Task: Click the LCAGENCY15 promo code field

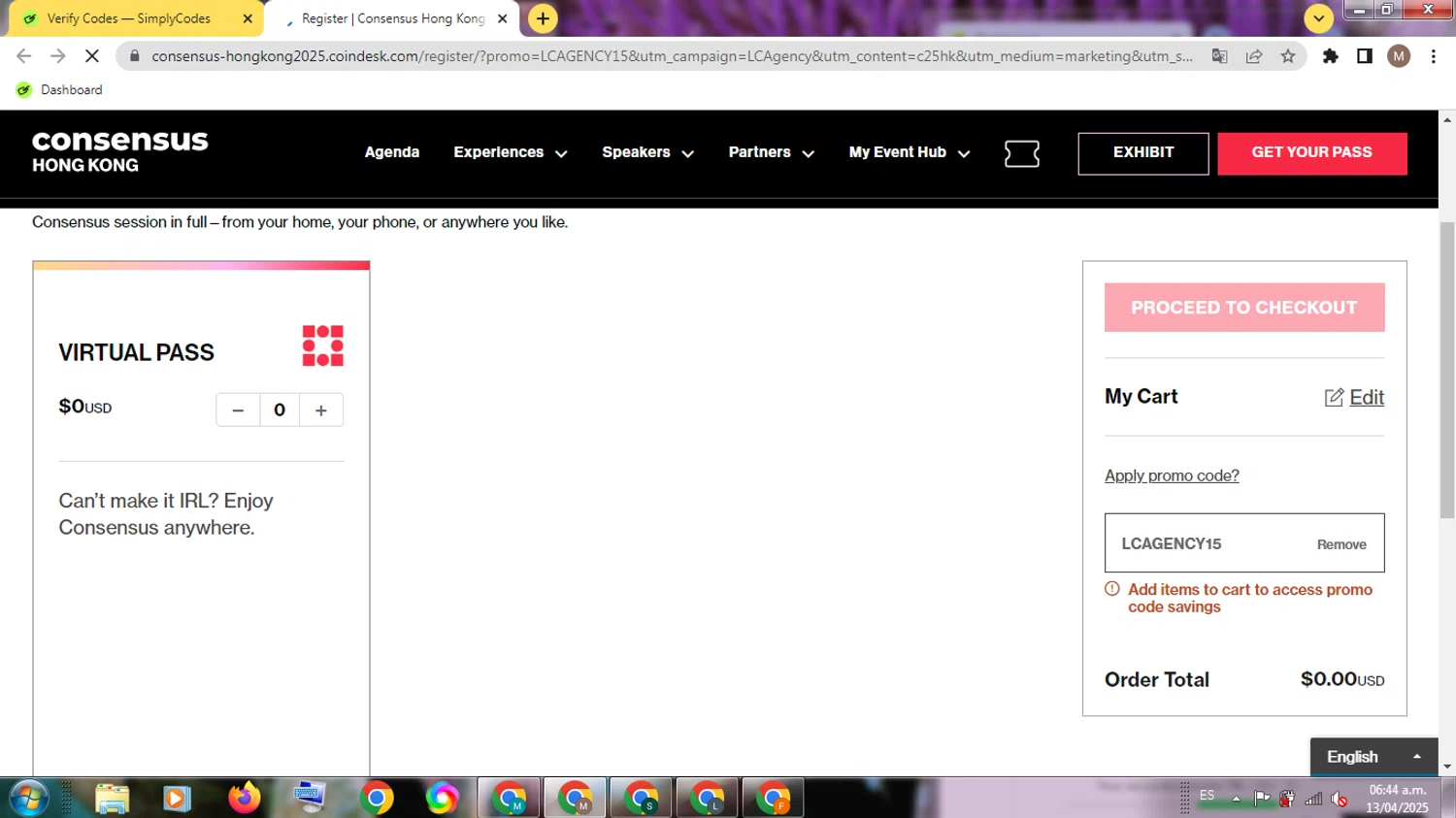Action: pyautogui.click(x=1244, y=542)
